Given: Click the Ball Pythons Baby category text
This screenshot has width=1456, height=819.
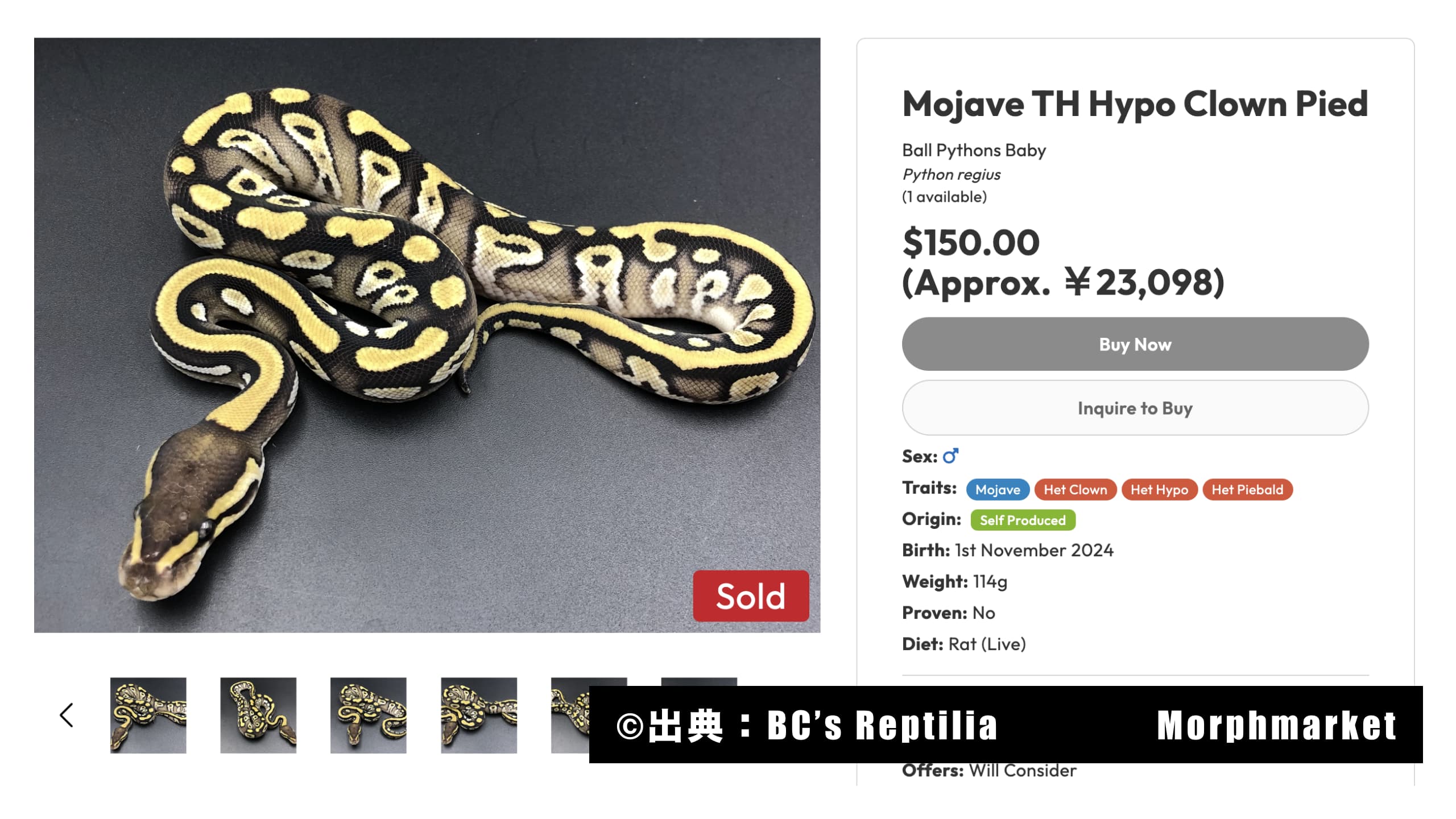Looking at the screenshot, I should click(974, 150).
